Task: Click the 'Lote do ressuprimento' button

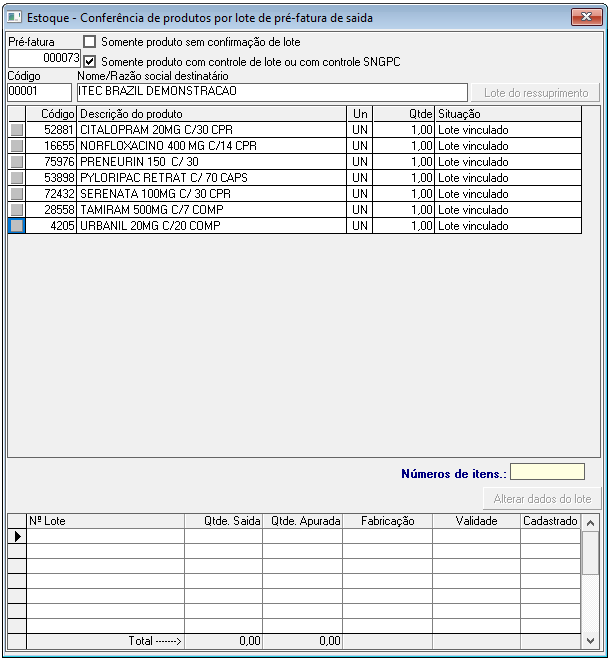Action: click(x=536, y=93)
